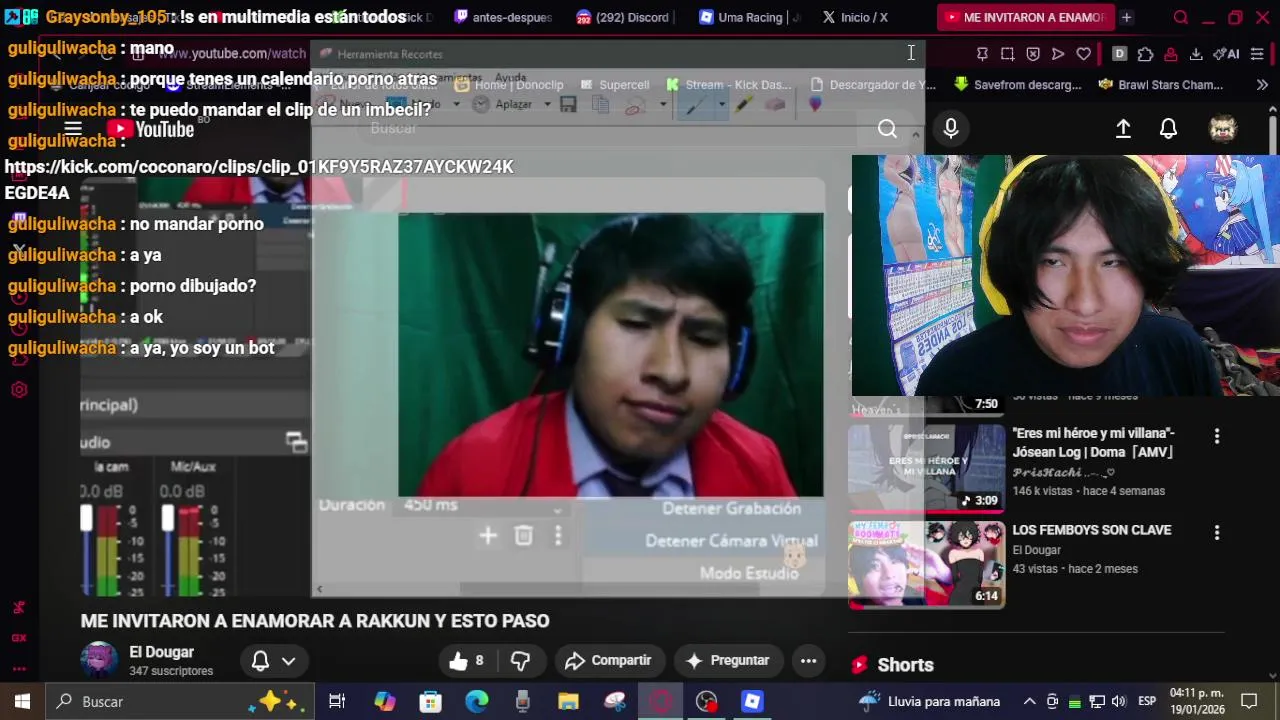Open more actions ellipsis under the video
Viewport: 1280px width, 720px height.
click(808, 660)
